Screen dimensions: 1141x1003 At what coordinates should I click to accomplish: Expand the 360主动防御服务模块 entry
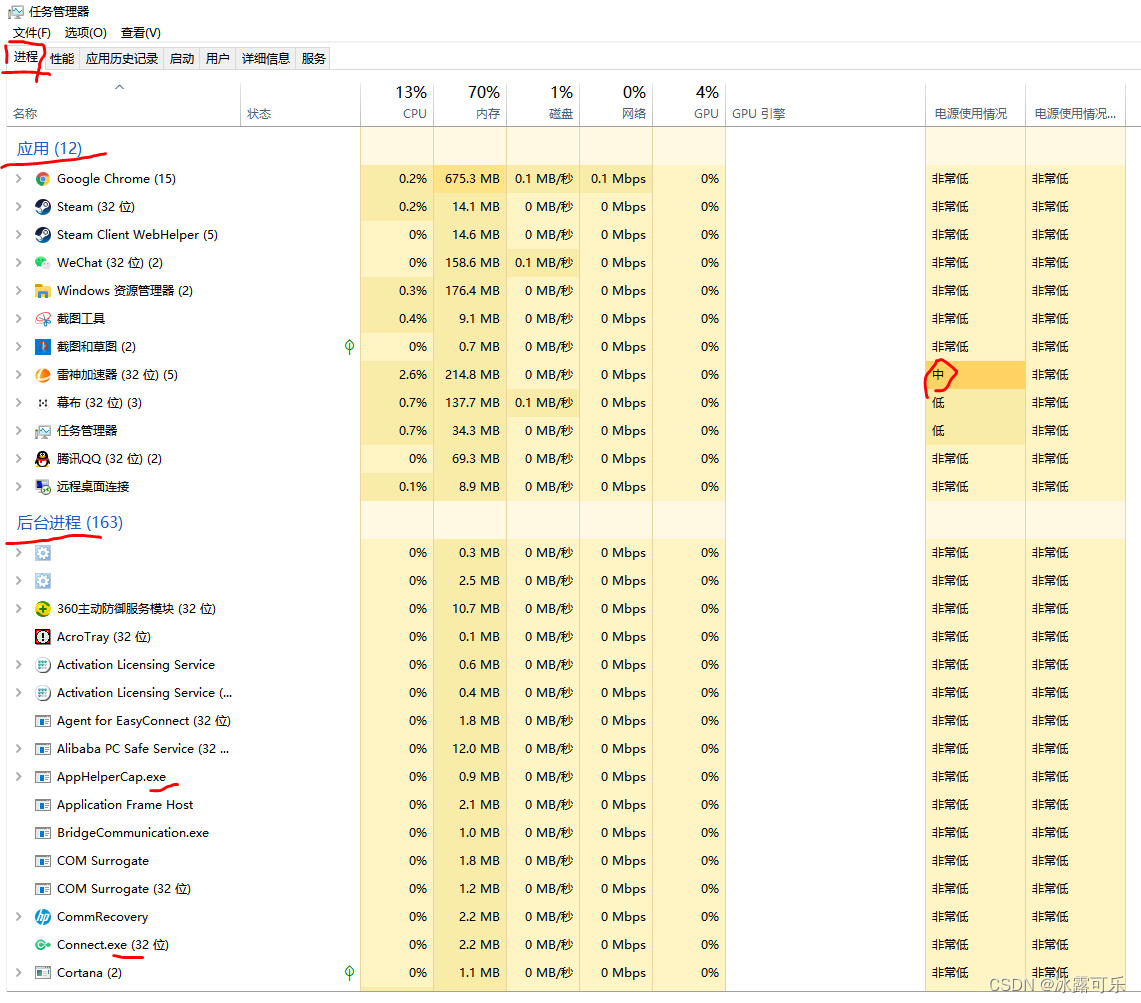click(19, 609)
